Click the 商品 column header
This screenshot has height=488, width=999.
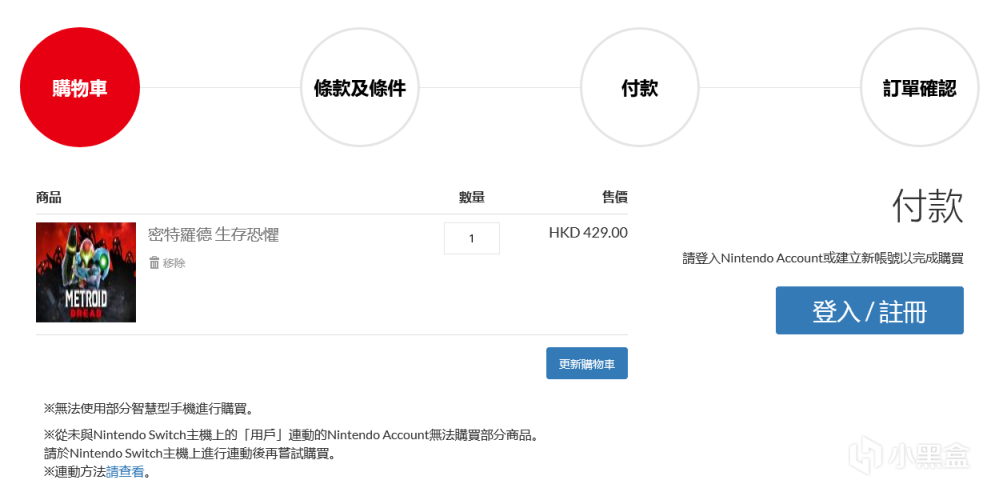(x=48, y=197)
